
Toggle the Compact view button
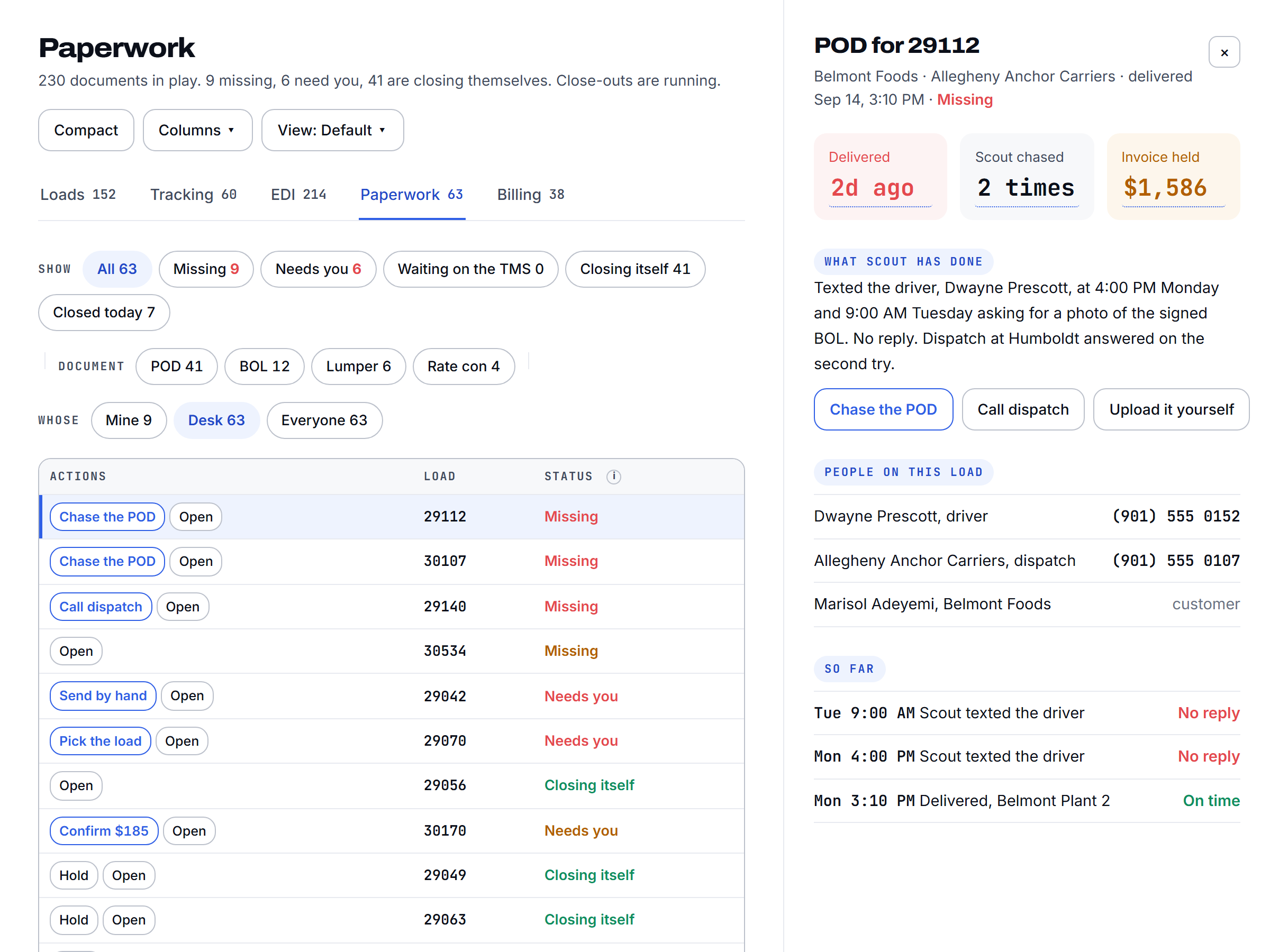tap(86, 130)
